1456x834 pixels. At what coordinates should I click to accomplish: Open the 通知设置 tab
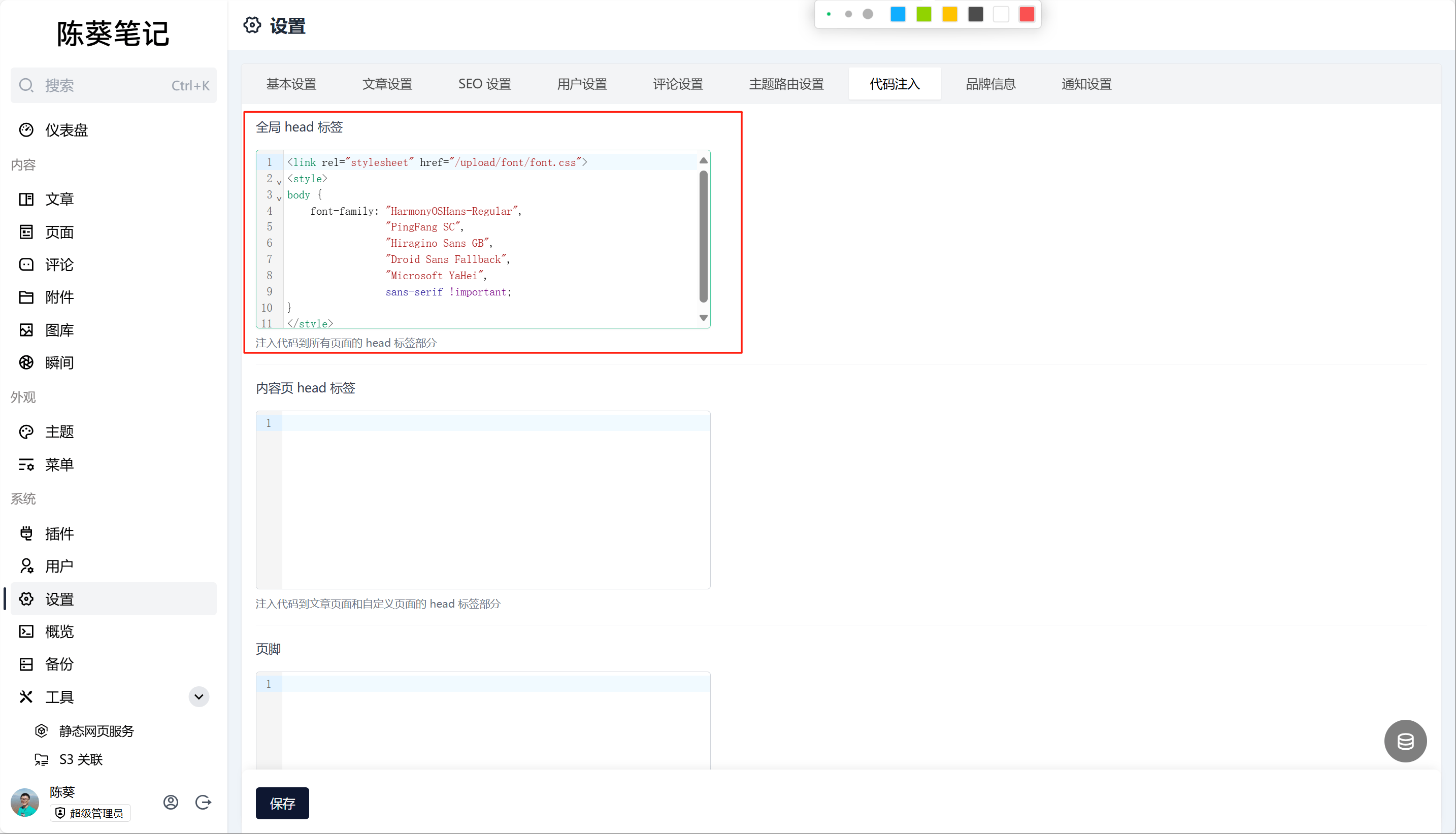click(1086, 84)
